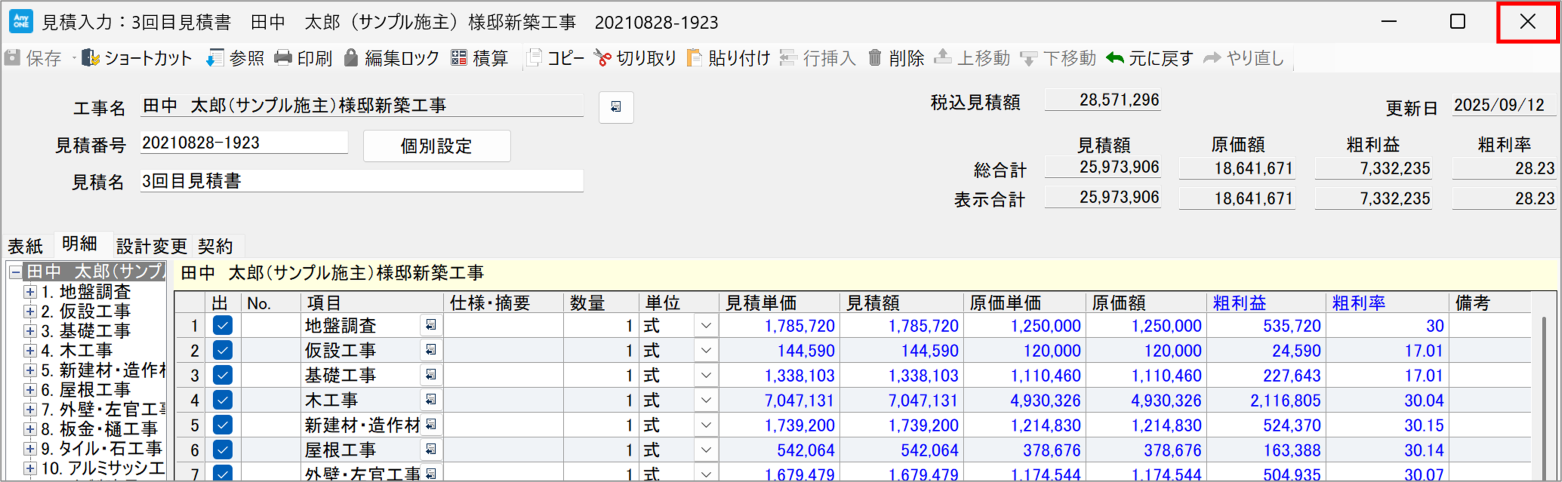1562x482 pixels.
Task: Collapse the root 田中 太郎 tree node
Action: (15, 272)
